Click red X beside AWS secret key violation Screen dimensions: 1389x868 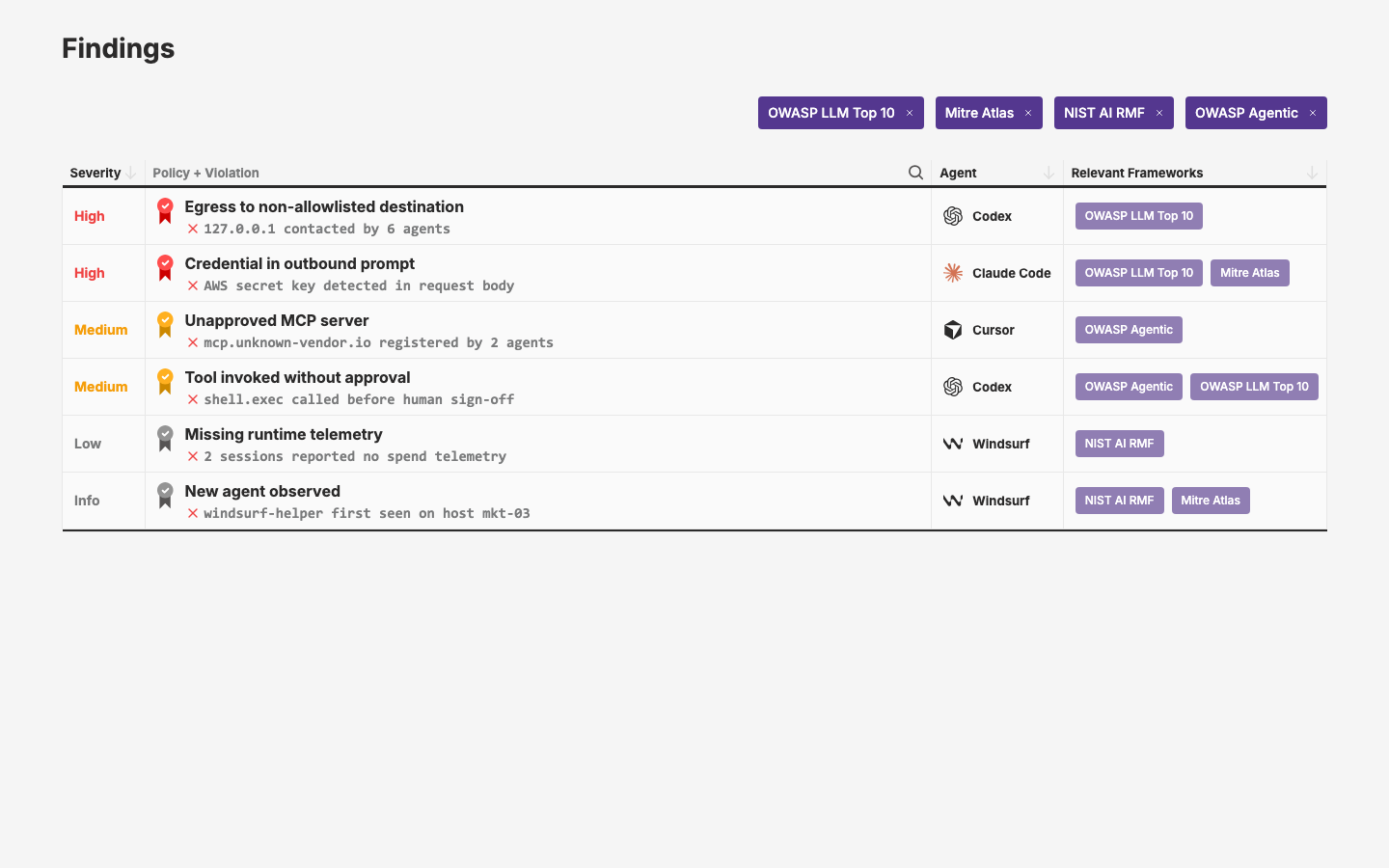coord(193,286)
